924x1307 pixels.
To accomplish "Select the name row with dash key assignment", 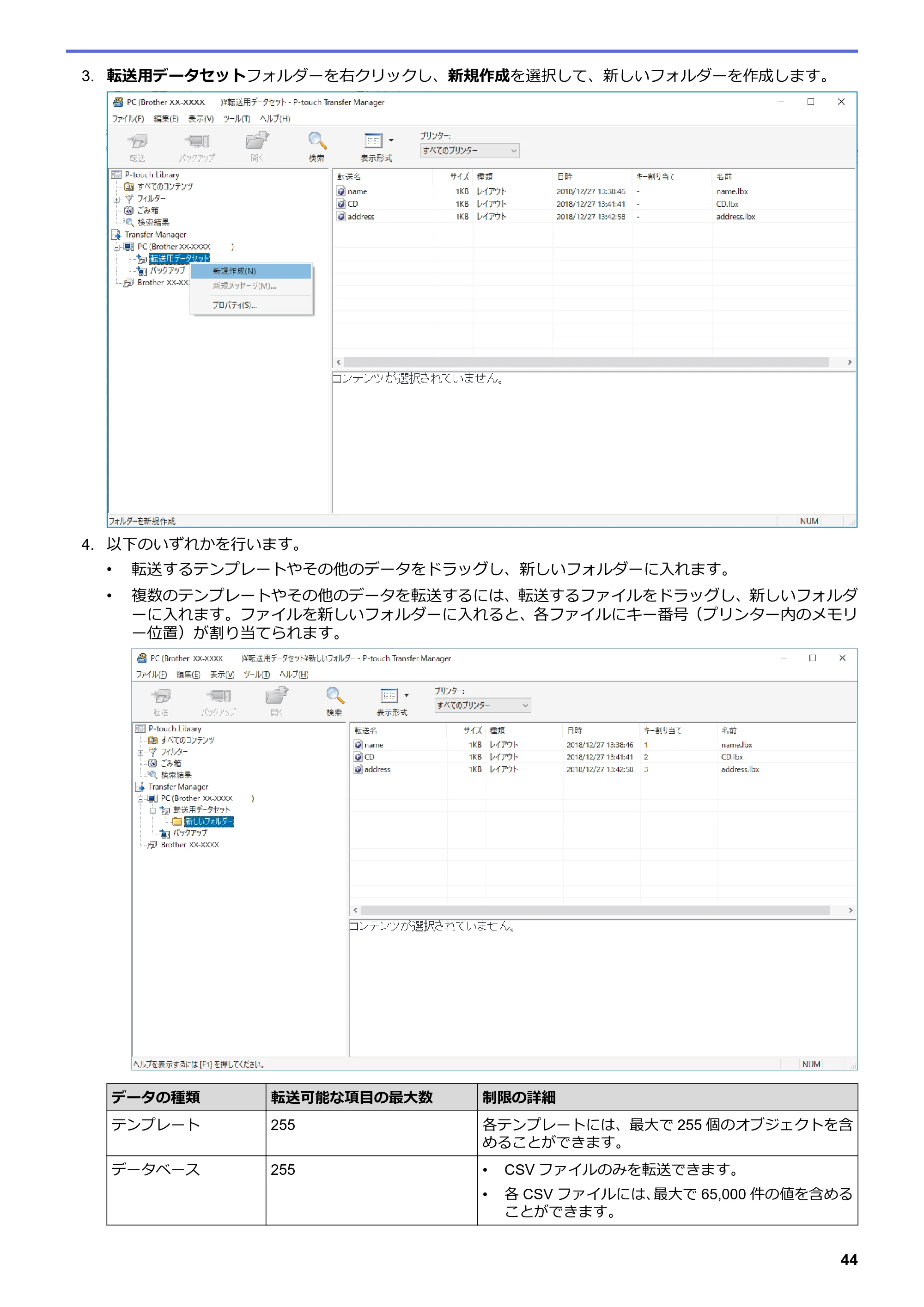I will [594, 191].
